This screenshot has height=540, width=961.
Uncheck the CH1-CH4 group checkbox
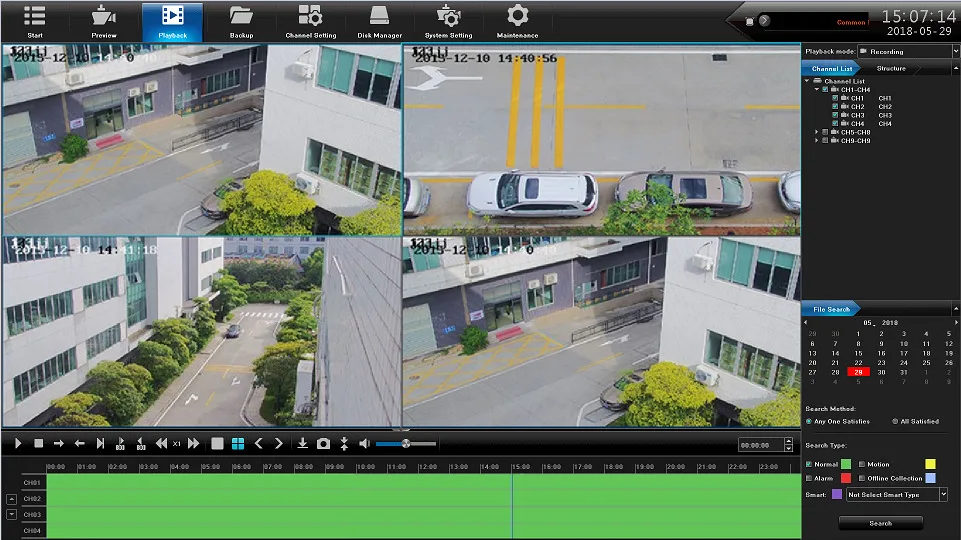point(825,89)
